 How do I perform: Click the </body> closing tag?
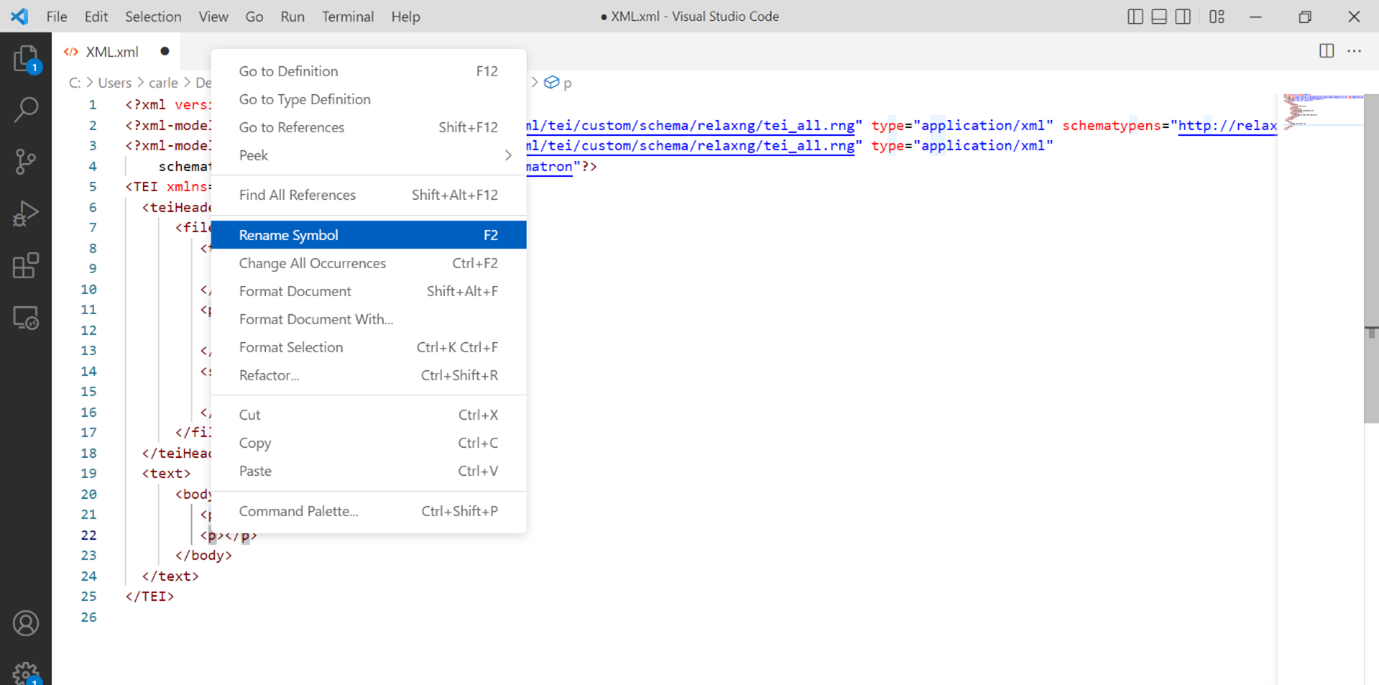(204, 555)
